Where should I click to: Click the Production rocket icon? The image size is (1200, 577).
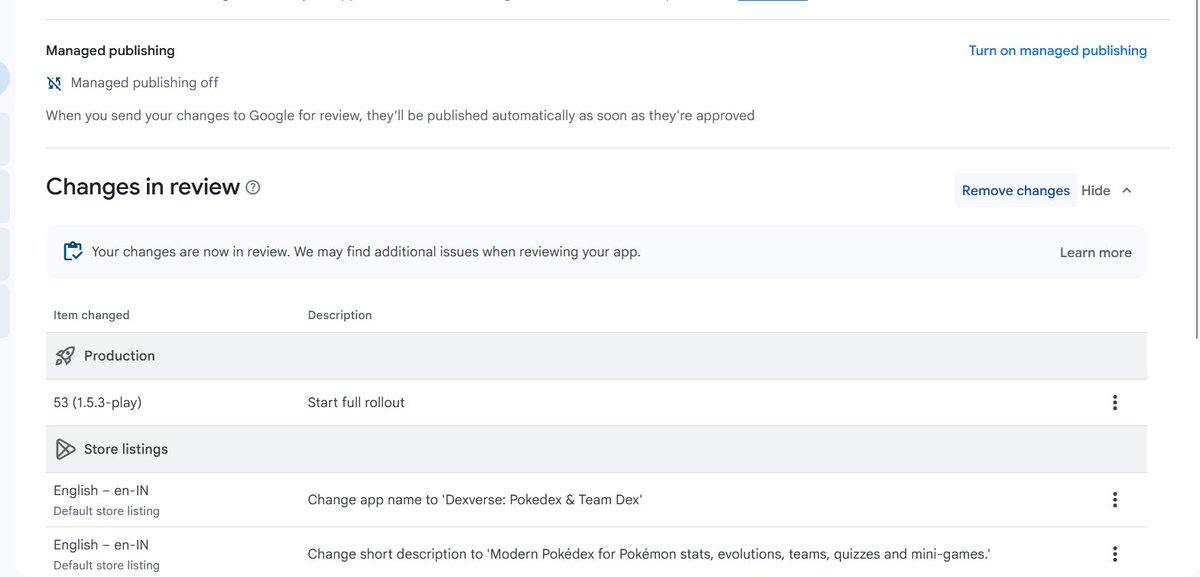click(x=65, y=356)
